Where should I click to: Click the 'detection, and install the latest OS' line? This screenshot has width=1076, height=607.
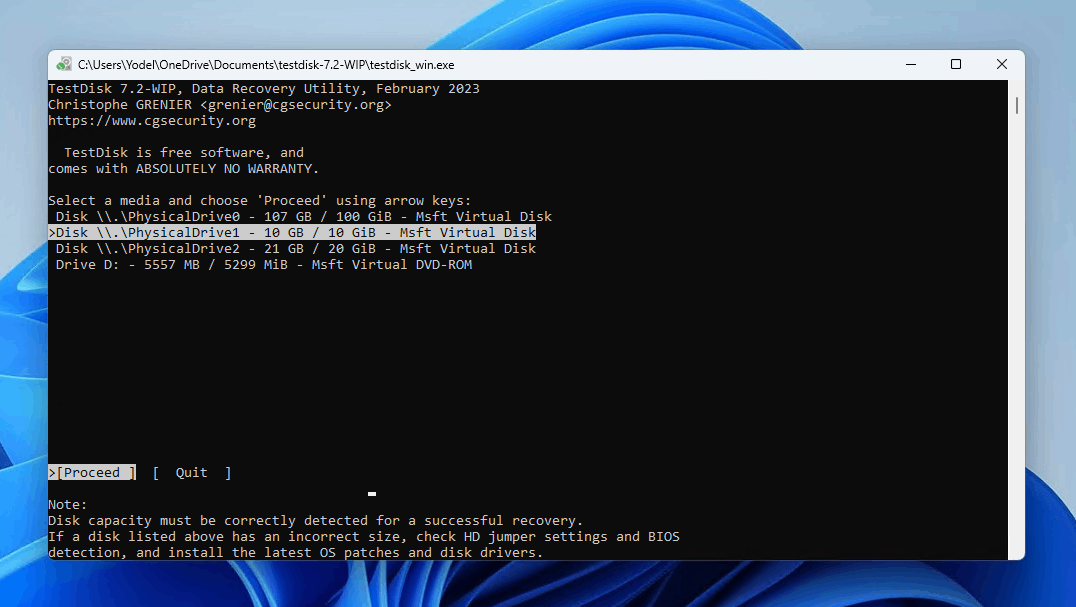click(296, 552)
